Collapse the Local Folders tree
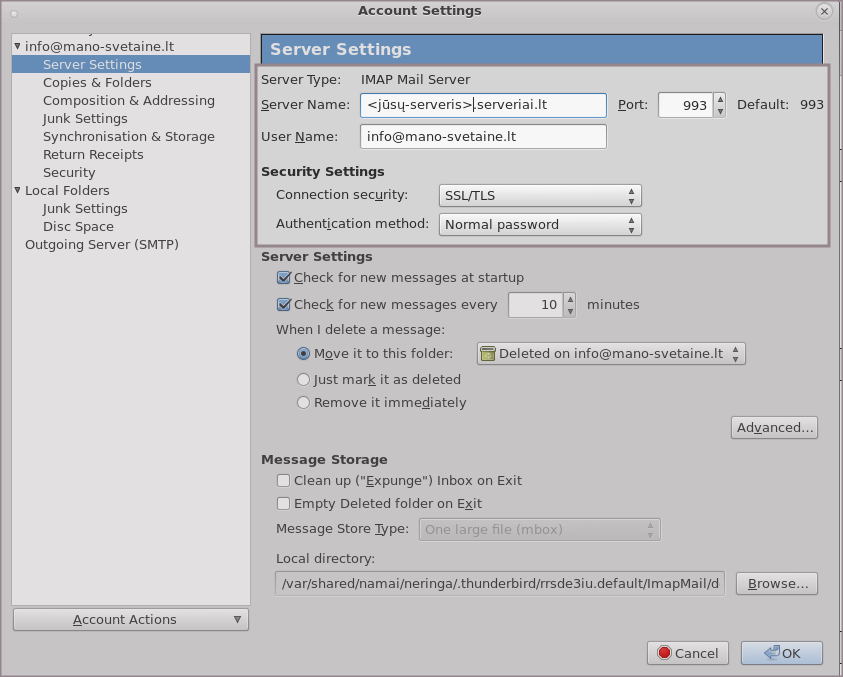This screenshot has width=843, height=677. tap(17, 191)
